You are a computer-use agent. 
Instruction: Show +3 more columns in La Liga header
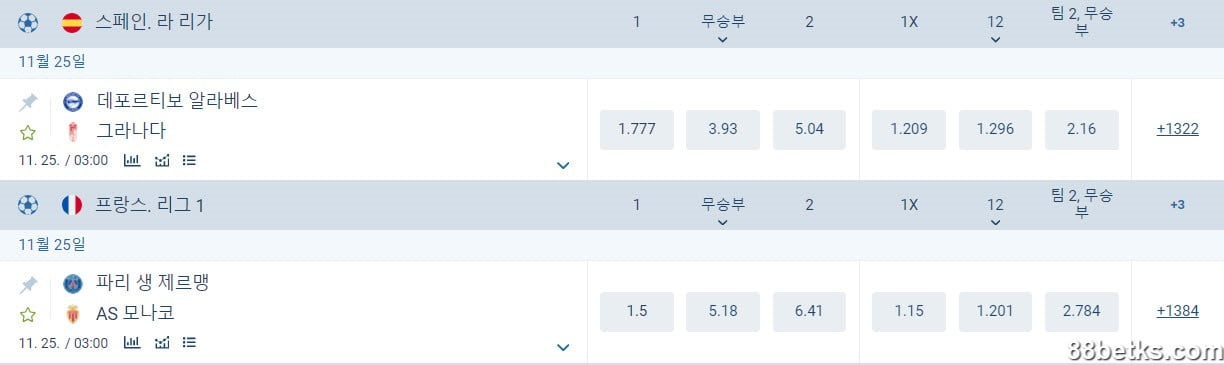pyautogui.click(x=1177, y=22)
